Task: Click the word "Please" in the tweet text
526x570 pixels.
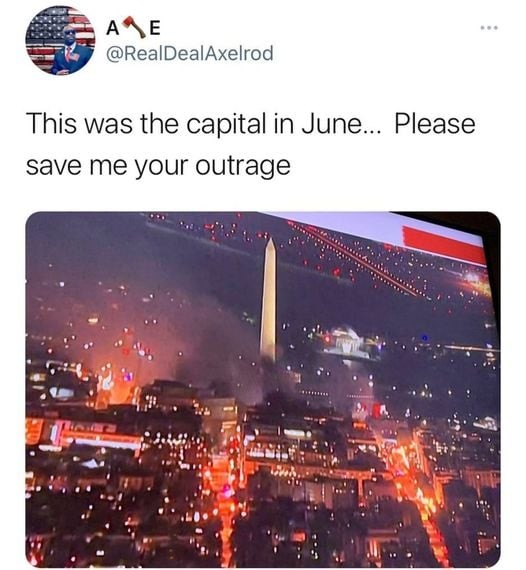Action: (x=435, y=124)
